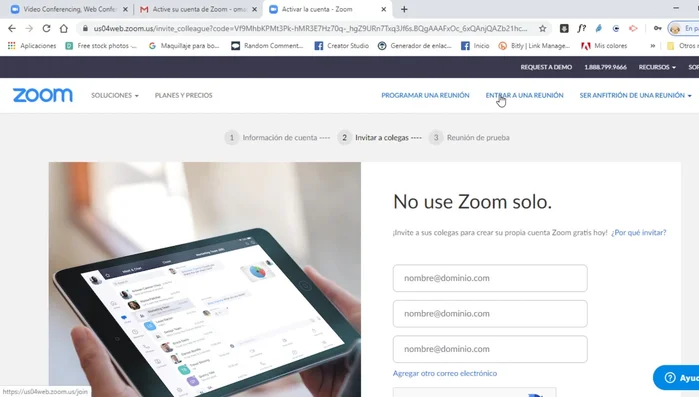Open PLANES Y PRECIOS page
Image resolution: width=699 pixels, height=397 pixels.
(184, 95)
